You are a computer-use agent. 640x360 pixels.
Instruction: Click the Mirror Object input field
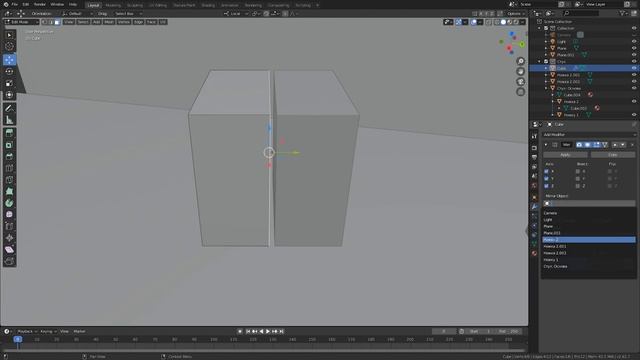(589, 203)
